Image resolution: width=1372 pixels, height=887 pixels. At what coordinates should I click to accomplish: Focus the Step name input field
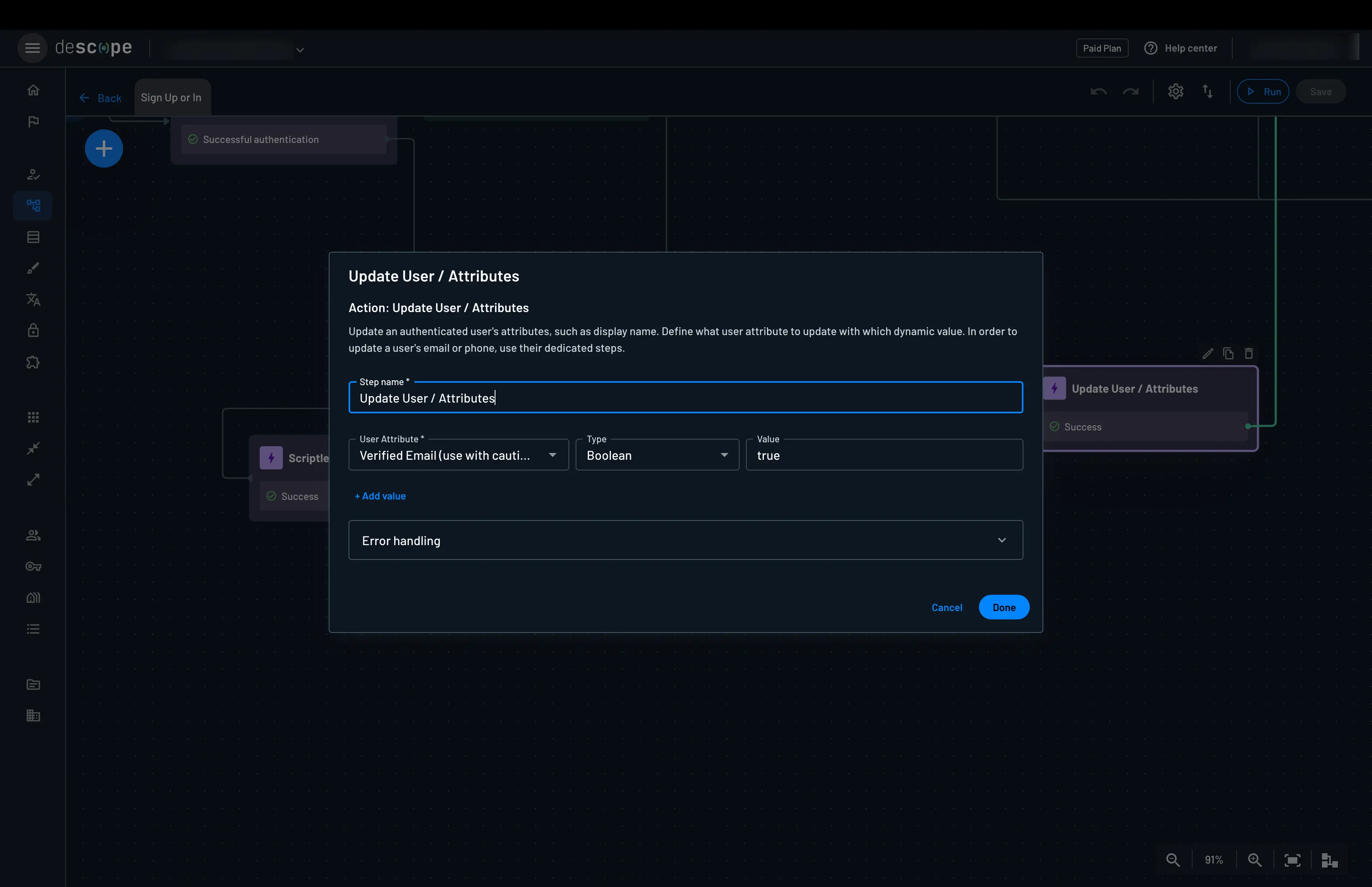pos(685,397)
